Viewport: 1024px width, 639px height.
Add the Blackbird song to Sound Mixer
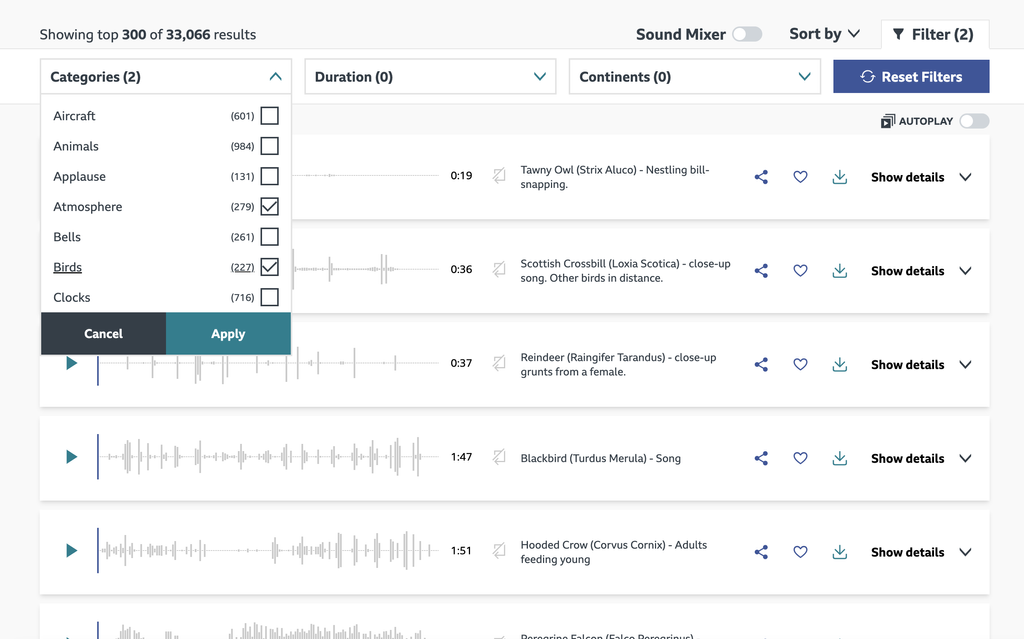499,457
